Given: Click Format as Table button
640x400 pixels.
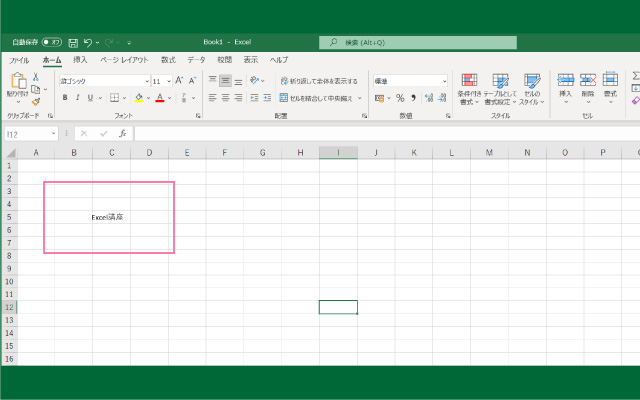Looking at the screenshot, I should click(500, 89).
